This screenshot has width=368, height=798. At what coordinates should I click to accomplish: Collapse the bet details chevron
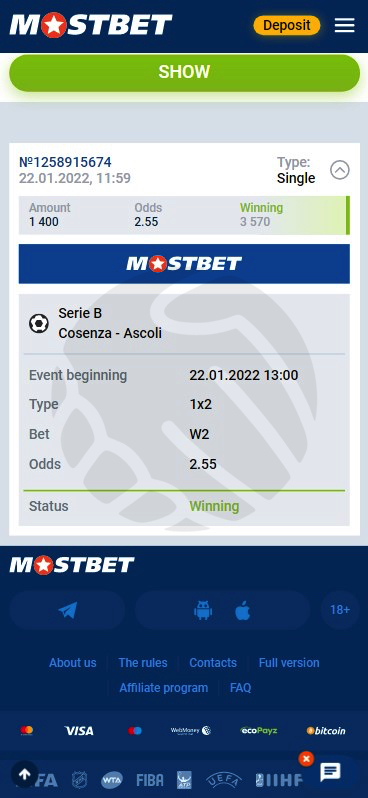(339, 170)
